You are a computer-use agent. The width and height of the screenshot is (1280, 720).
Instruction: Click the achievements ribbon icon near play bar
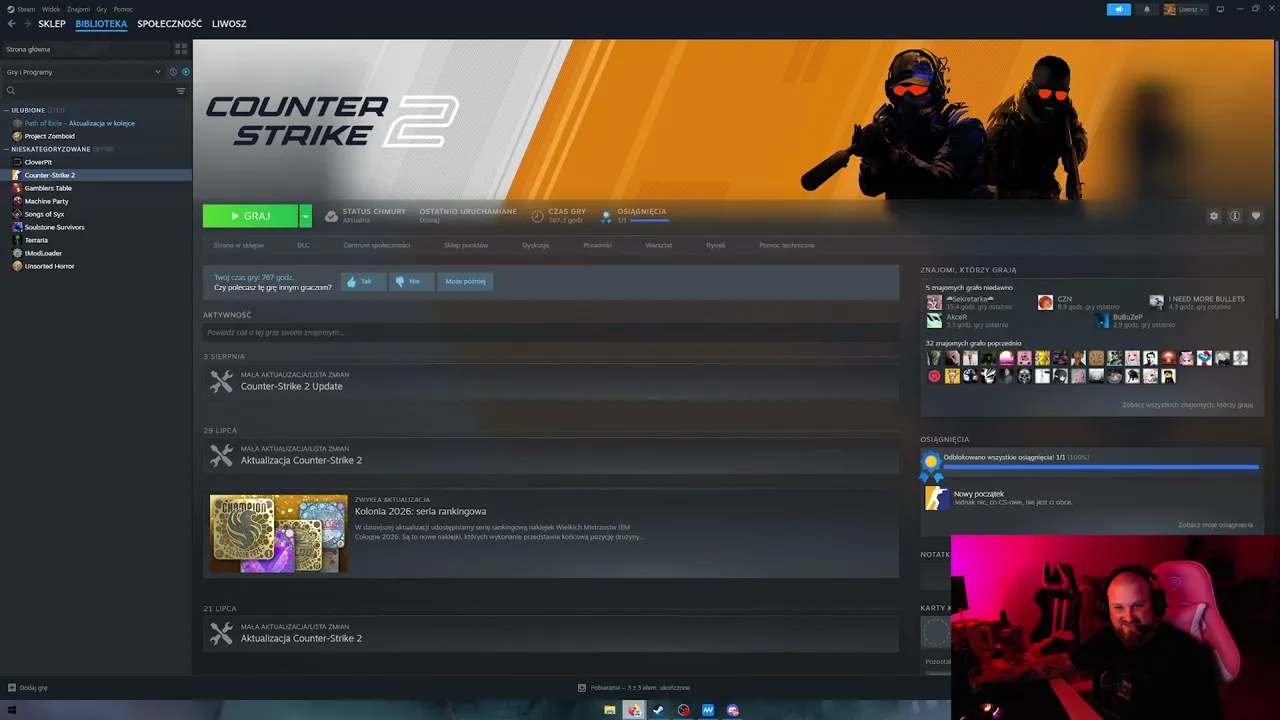click(606, 216)
